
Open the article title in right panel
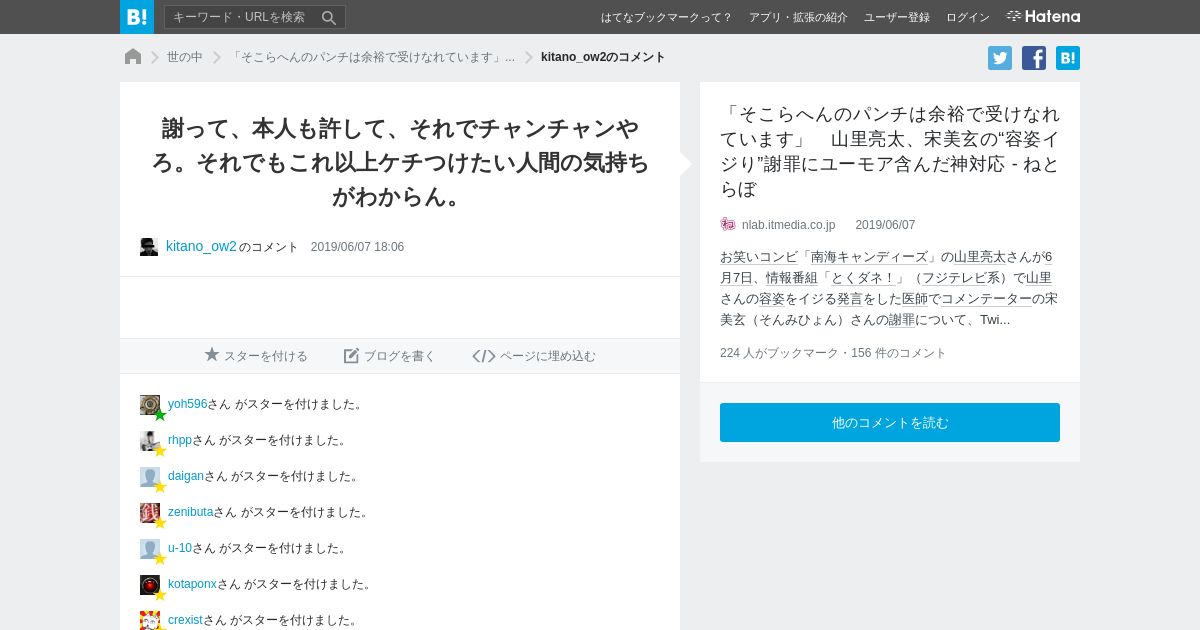890,151
